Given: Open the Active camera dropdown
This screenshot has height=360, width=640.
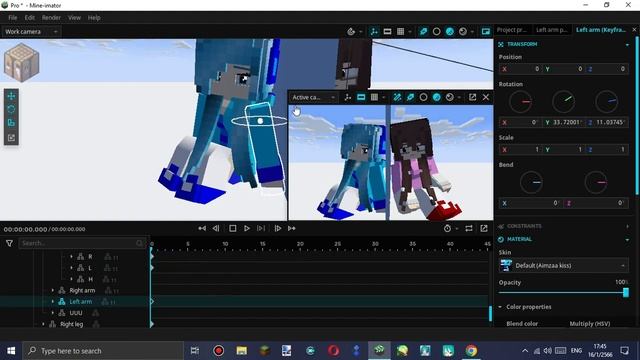Looking at the screenshot, I should [313, 97].
